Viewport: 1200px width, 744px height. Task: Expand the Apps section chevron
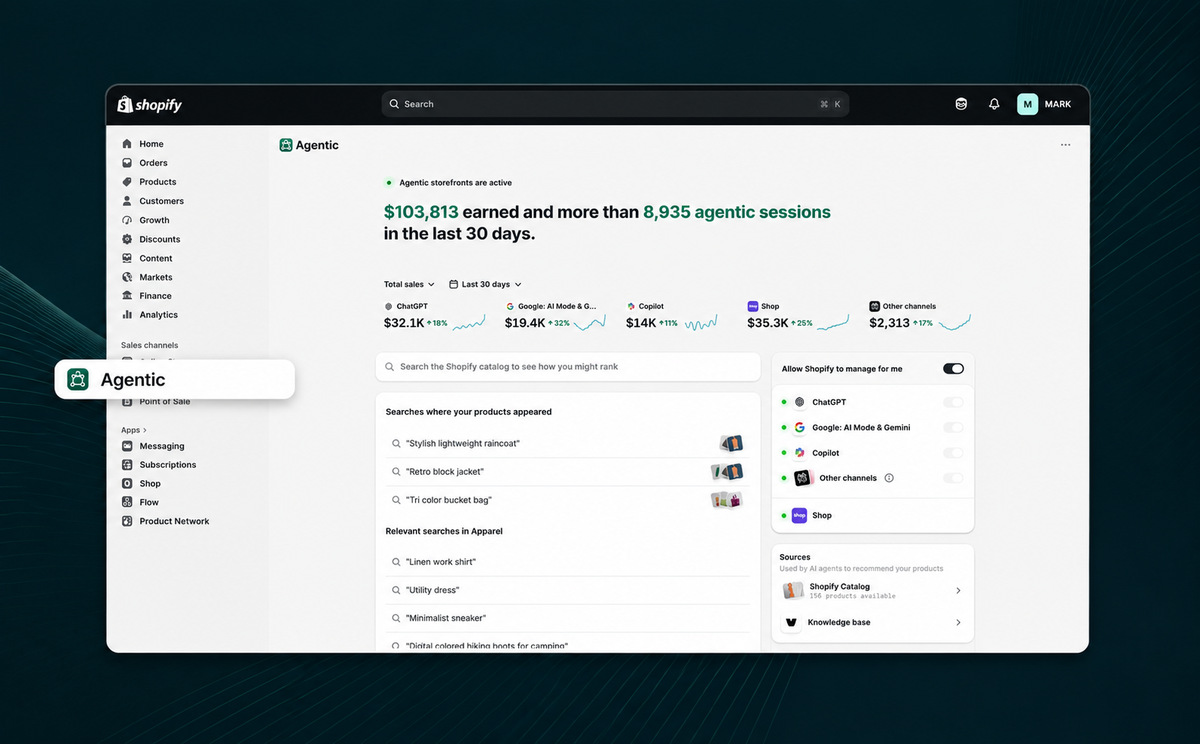[x=144, y=430]
